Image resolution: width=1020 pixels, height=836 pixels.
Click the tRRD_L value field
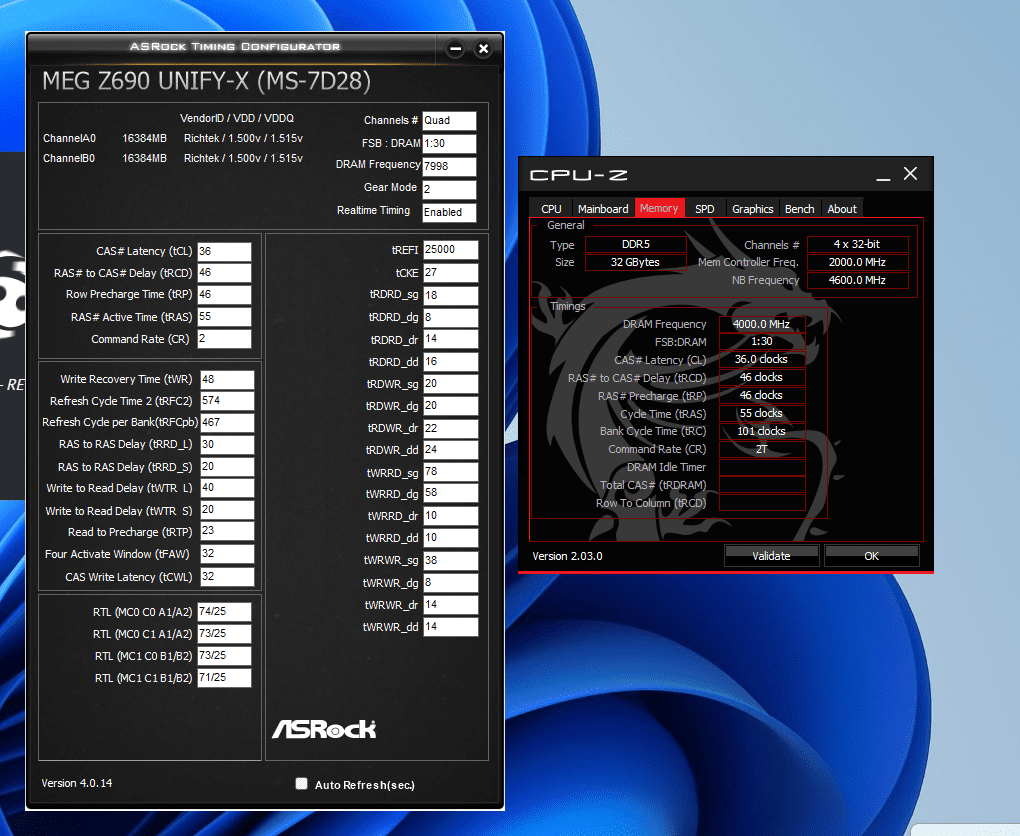(x=227, y=444)
